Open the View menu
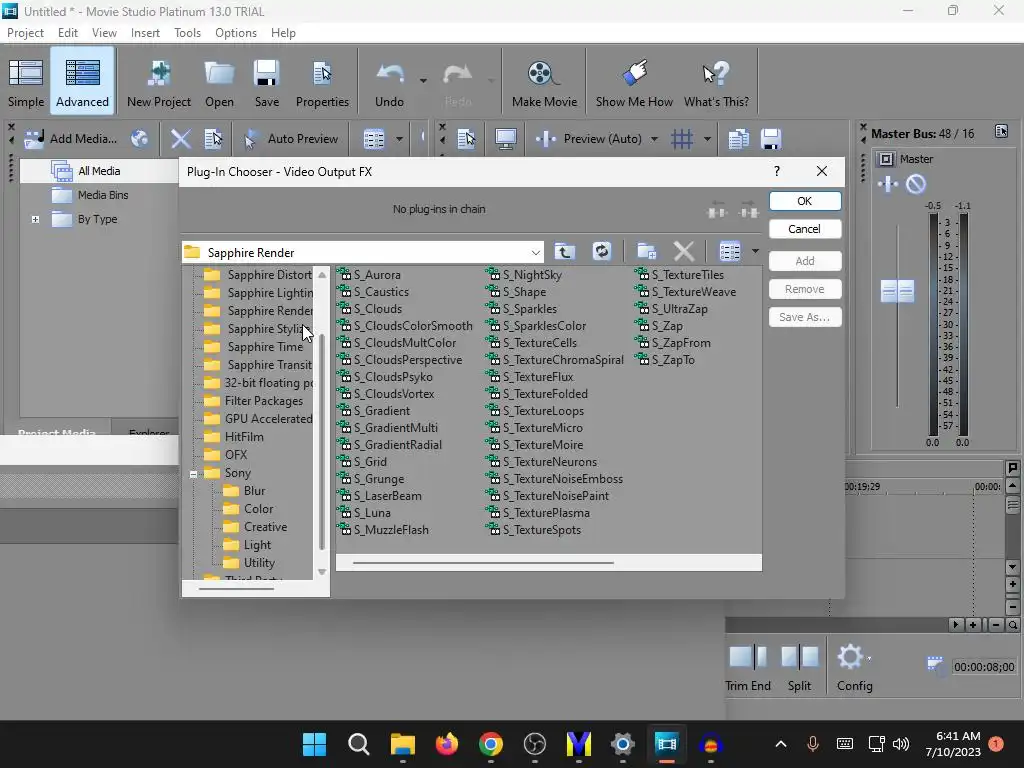Image resolution: width=1024 pixels, height=768 pixels. click(x=104, y=33)
